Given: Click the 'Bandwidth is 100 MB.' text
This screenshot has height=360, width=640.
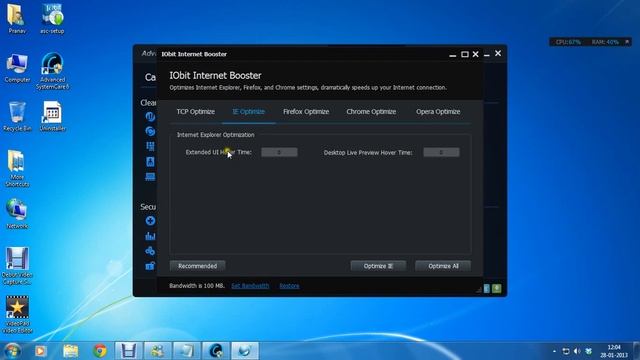Looking at the screenshot, I should 197,286.
